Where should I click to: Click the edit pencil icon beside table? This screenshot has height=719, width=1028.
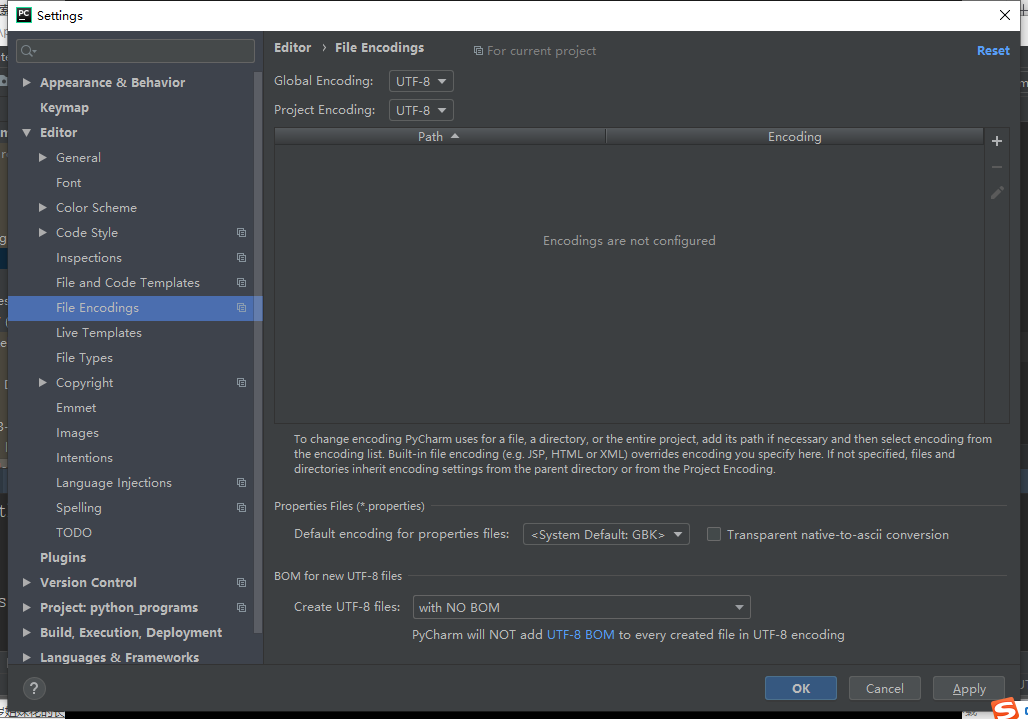997,193
